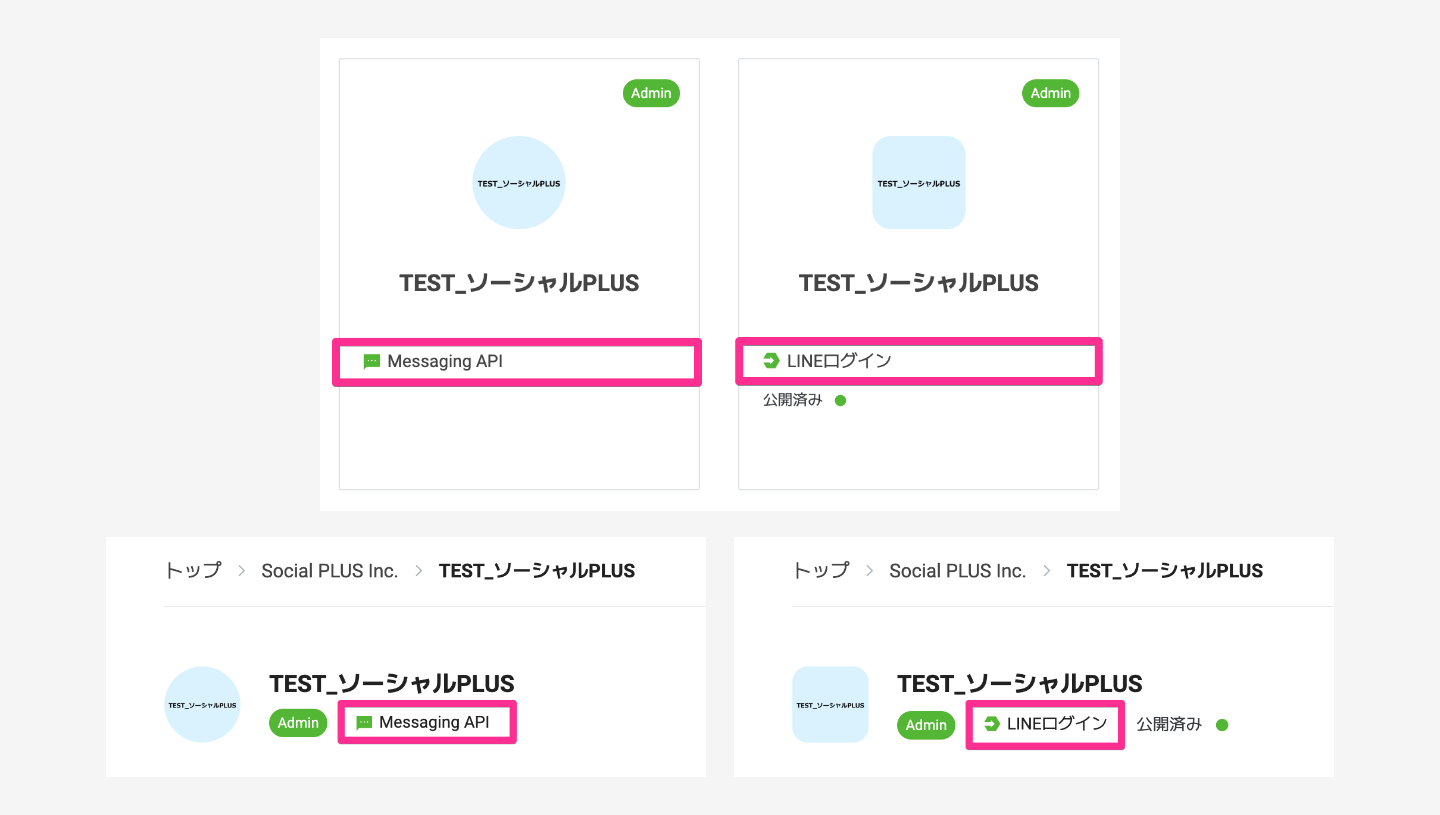The height and width of the screenshot is (815, 1440).
Task: Click the green 公開済み status dot in bottom-right panel
Action: click(x=1222, y=725)
